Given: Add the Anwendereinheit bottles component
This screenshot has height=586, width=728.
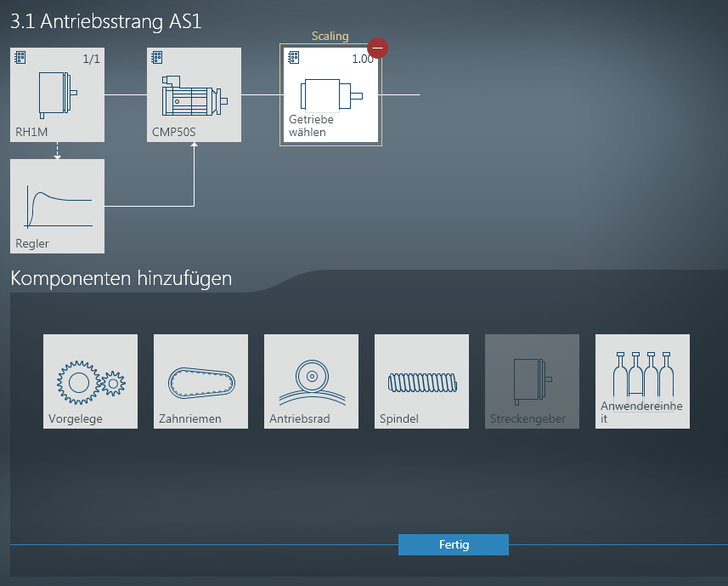Looking at the screenshot, I should point(642,381).
